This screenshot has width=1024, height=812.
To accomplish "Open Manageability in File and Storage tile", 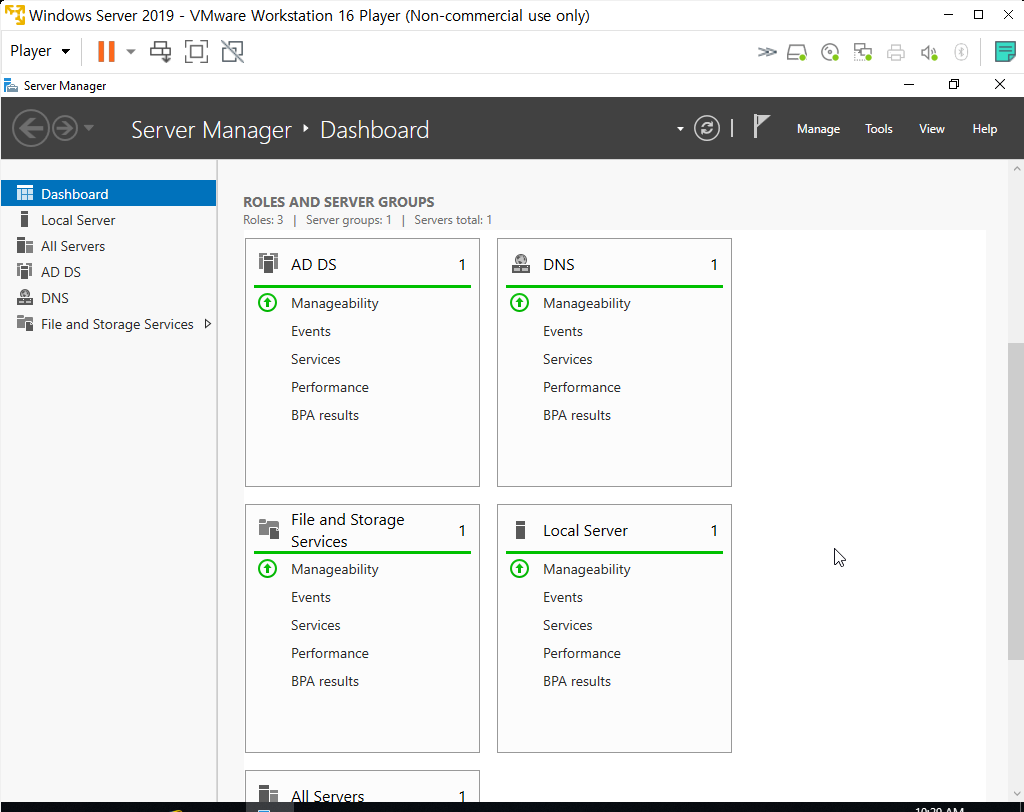I will click(x=334, y=569).
